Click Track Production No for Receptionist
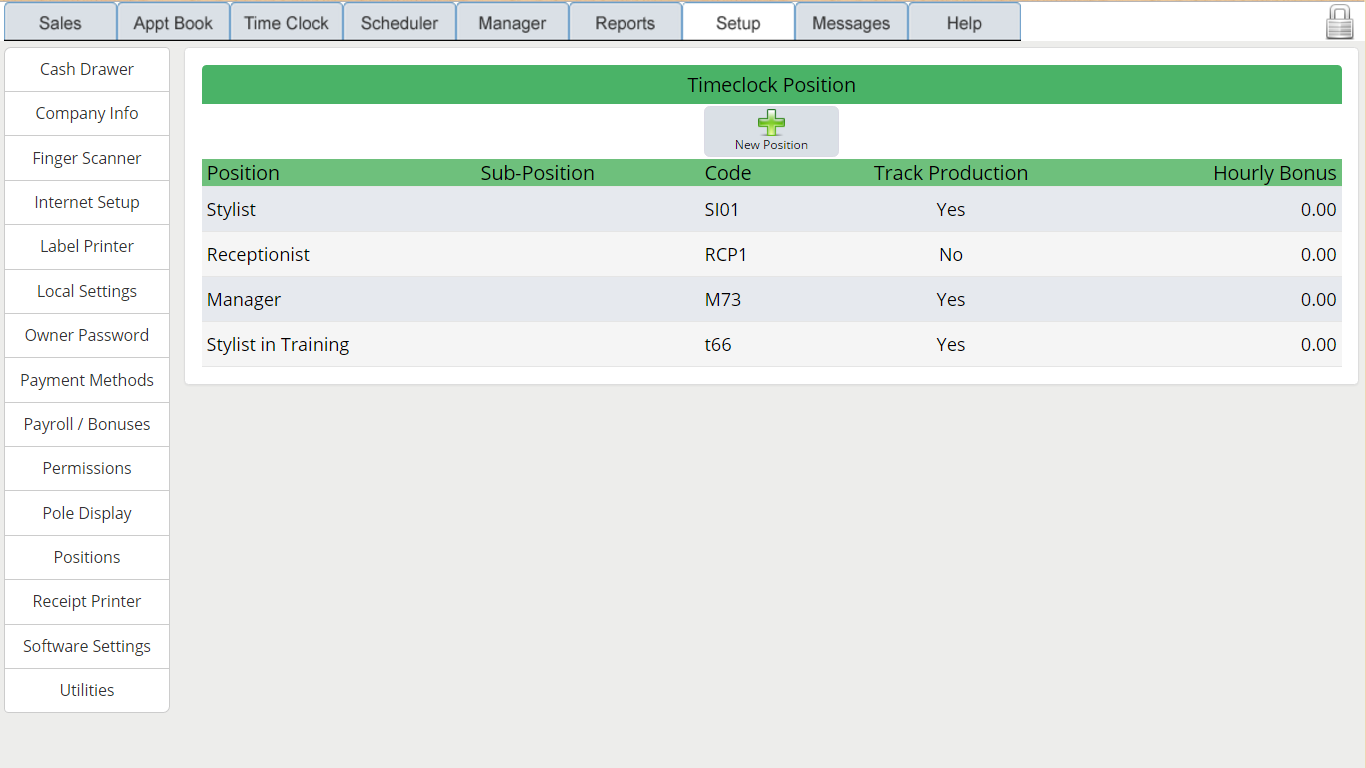1366x768 pixels. click(x=951, y=254)
